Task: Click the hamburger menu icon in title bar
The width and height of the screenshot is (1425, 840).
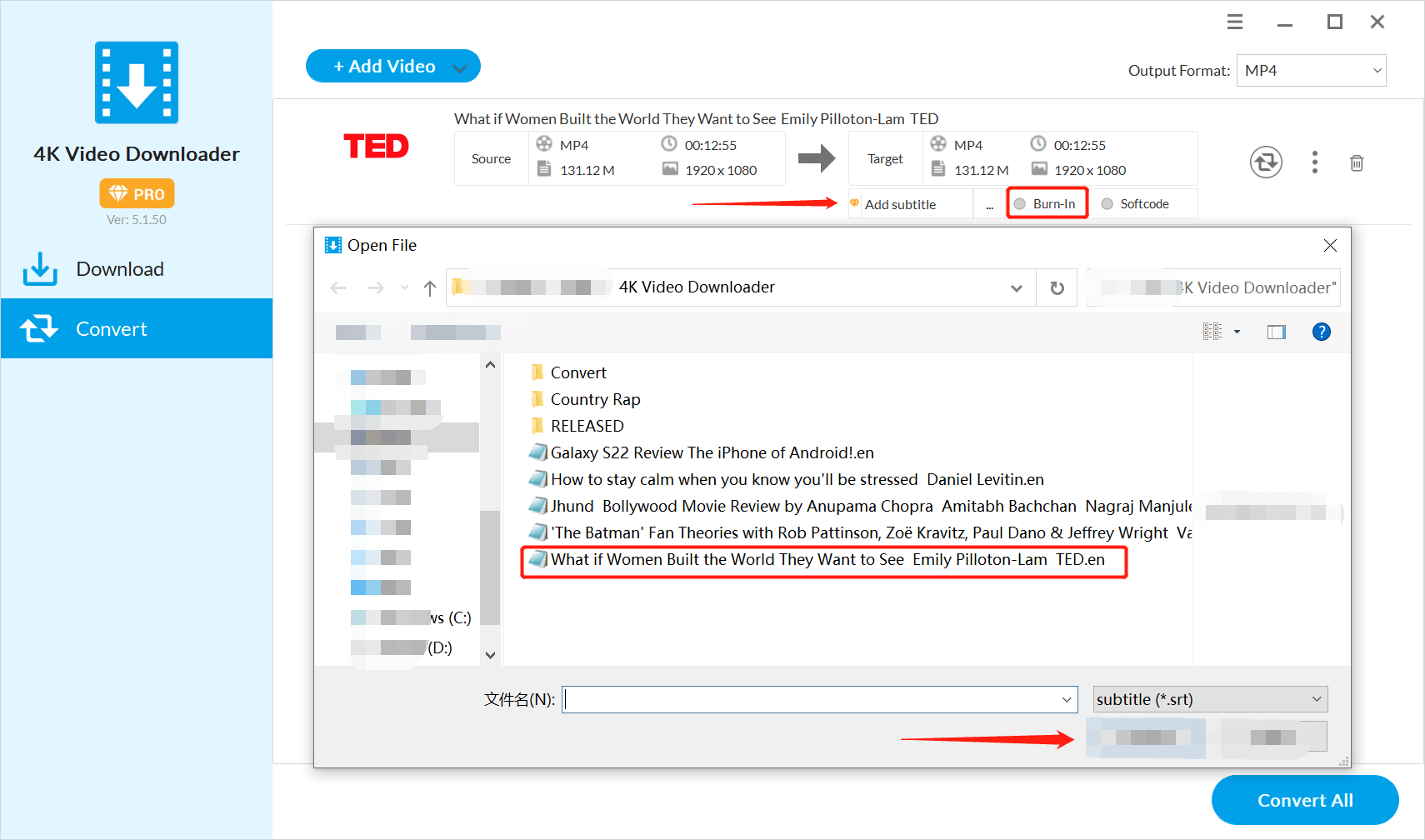Action: (x=1234, y=22)
